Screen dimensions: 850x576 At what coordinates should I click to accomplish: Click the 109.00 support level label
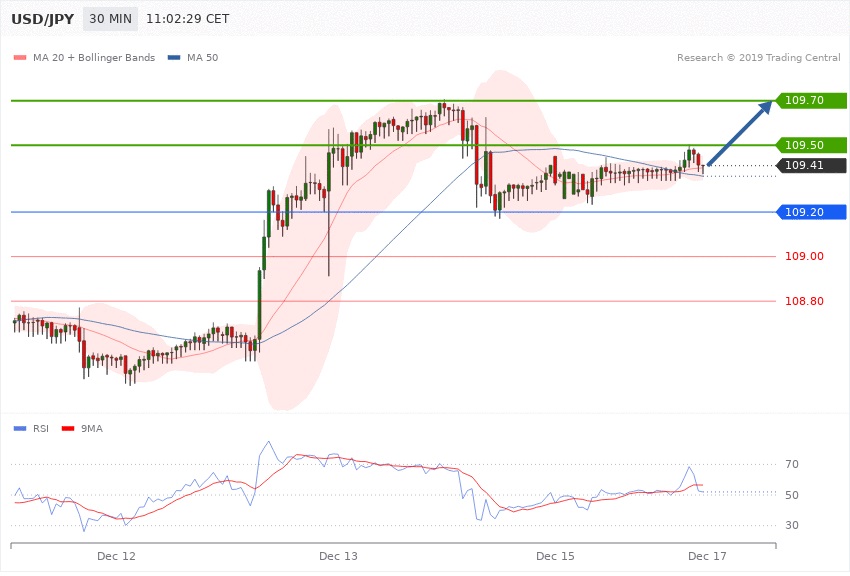(804, 257)
